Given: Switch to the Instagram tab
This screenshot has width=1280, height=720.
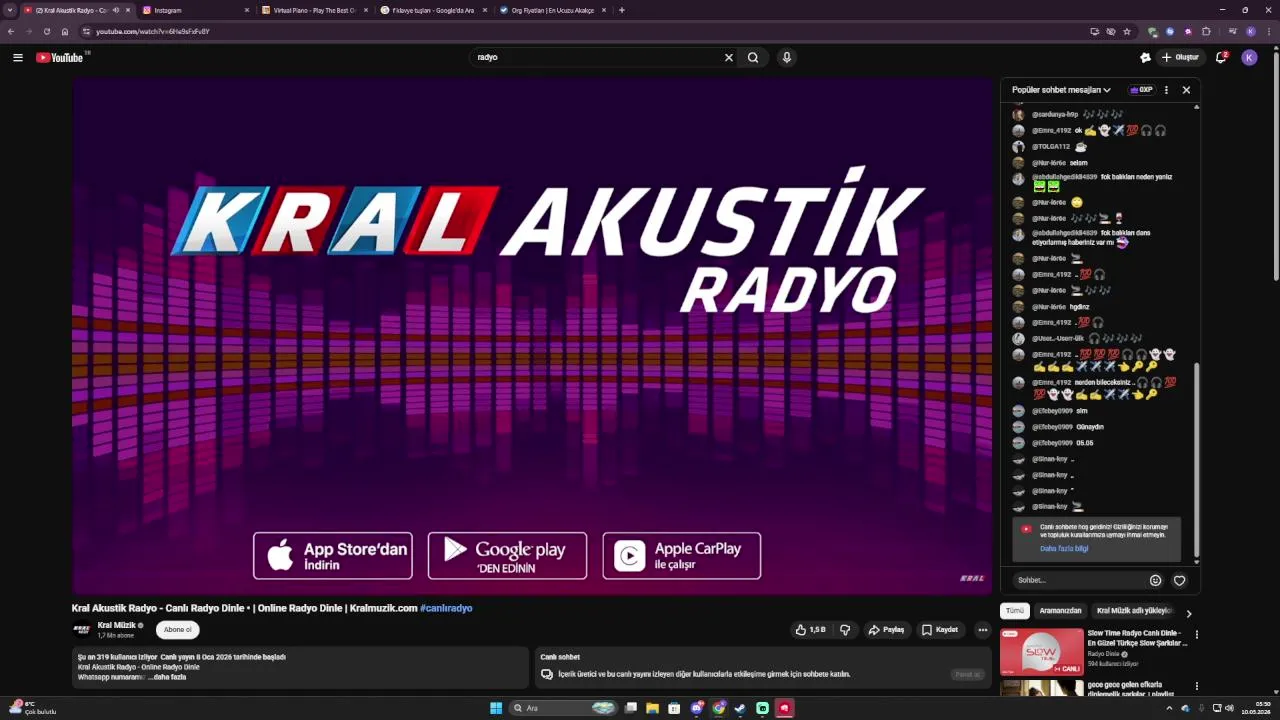Looking at the screenshot, I should pos(197,10).
